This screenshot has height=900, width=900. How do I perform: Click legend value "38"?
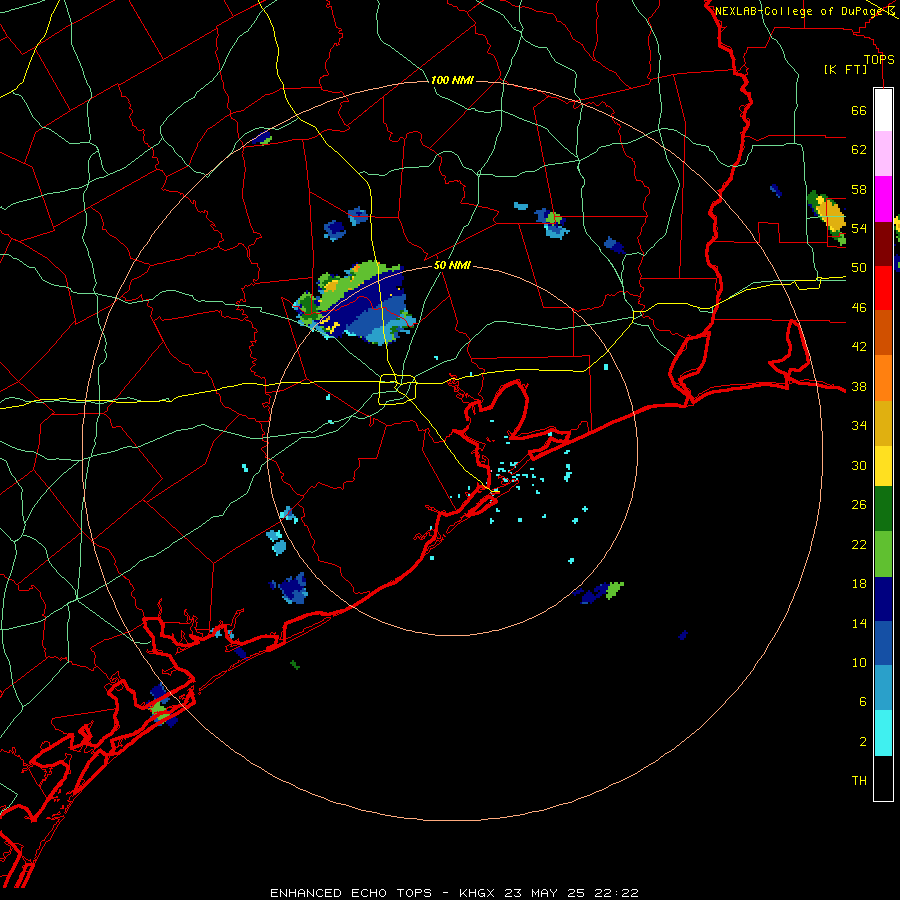[859, 387]
